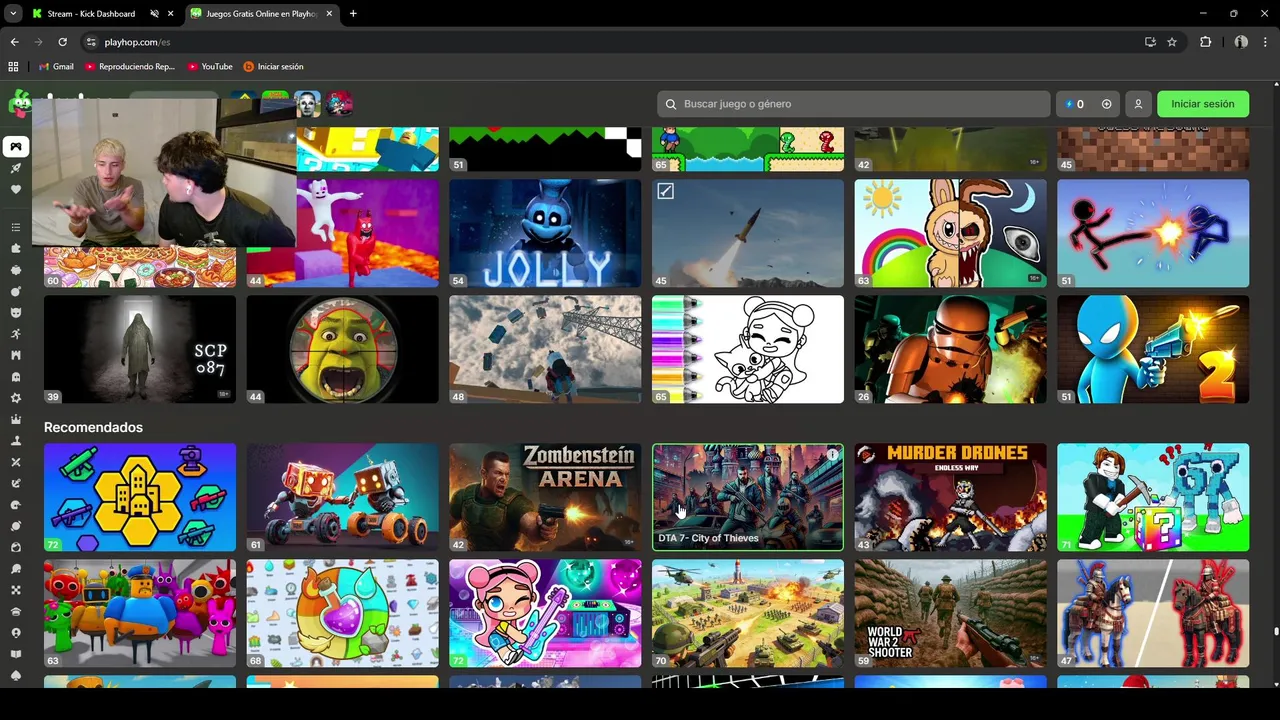Click the plus icon beside the points counter

click(x=1106, y=104)
